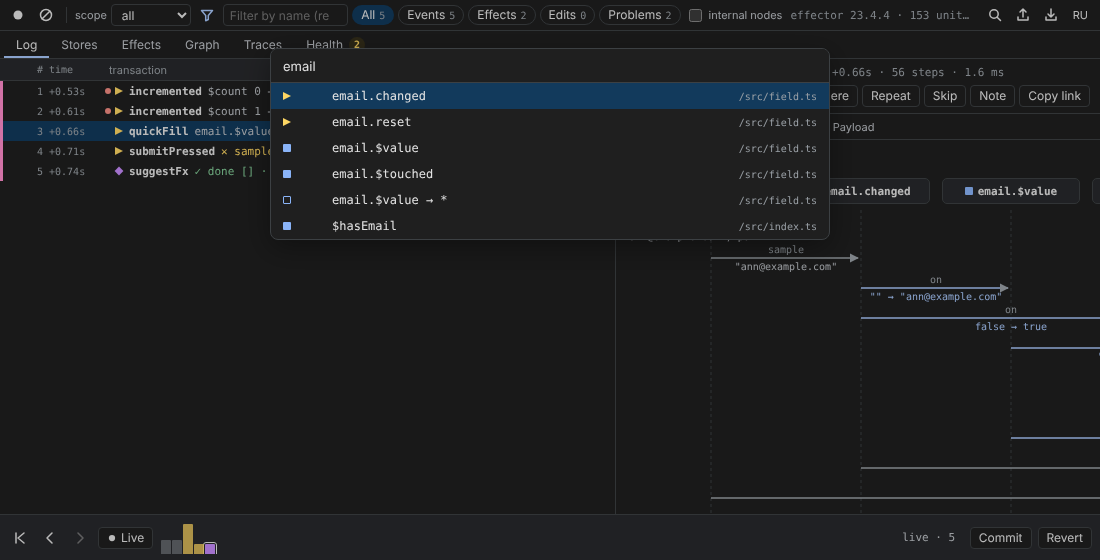Viewport: 1100px width, 560px height.
Task: Click the clear log icon
Action: coord(46,15)
